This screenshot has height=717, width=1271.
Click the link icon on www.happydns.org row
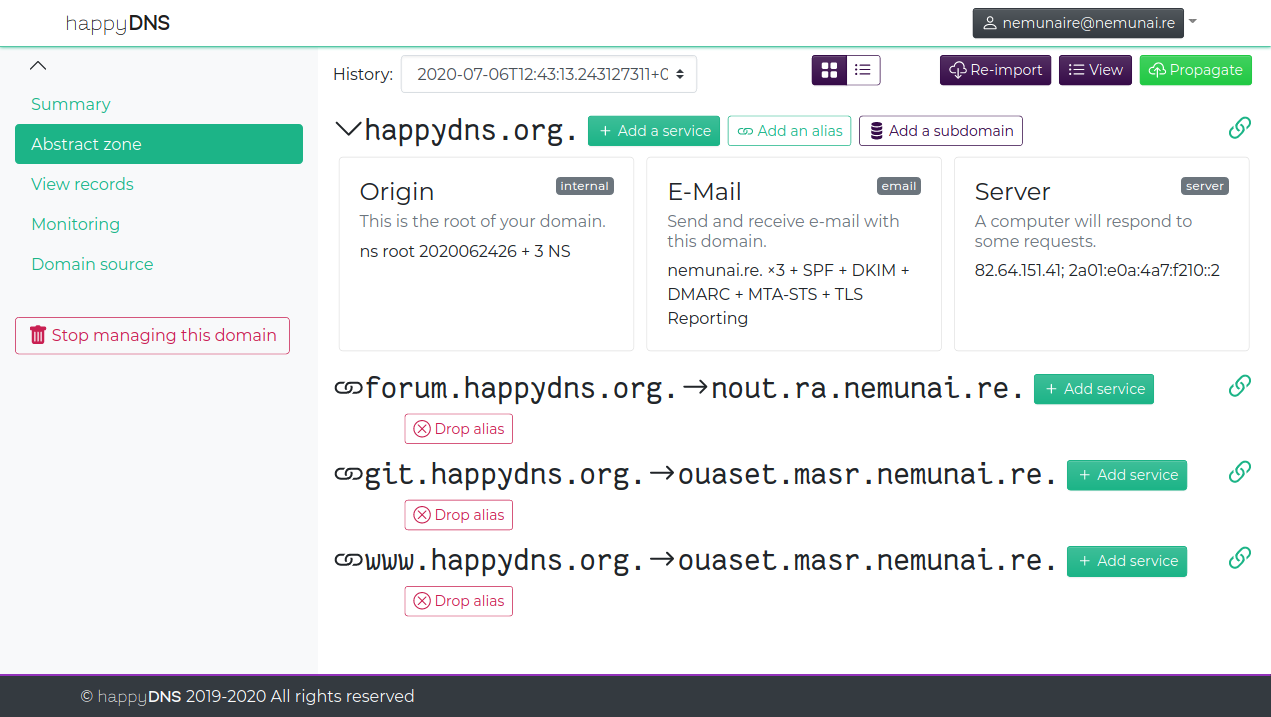1239,558
